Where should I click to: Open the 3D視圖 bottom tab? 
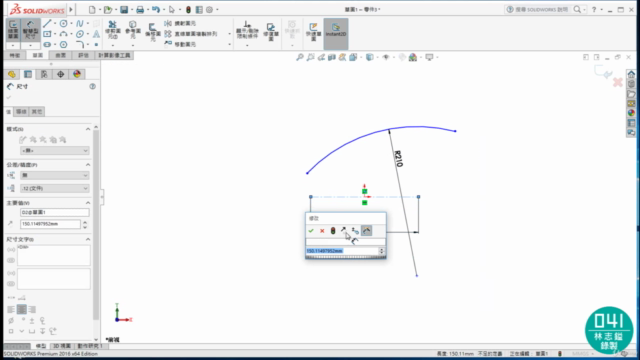(x=62, y=346)
